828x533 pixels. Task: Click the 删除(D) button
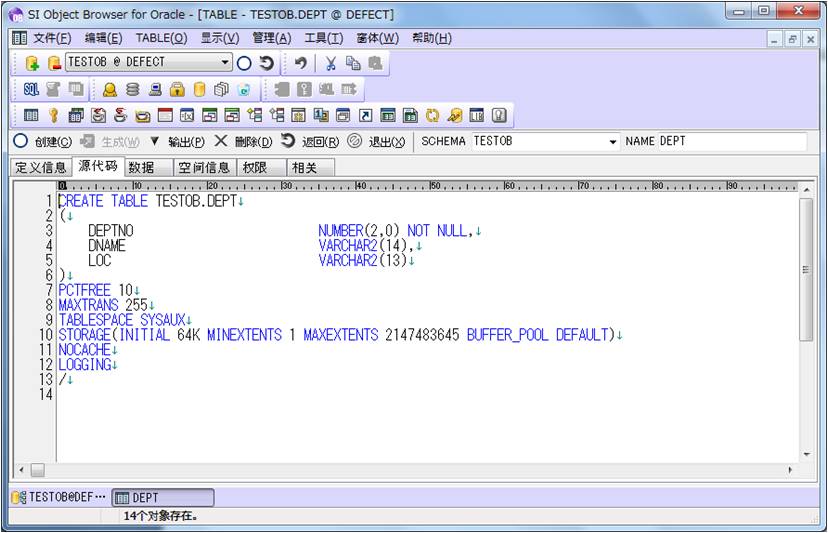pyautogui.click(x=243, y=141)
